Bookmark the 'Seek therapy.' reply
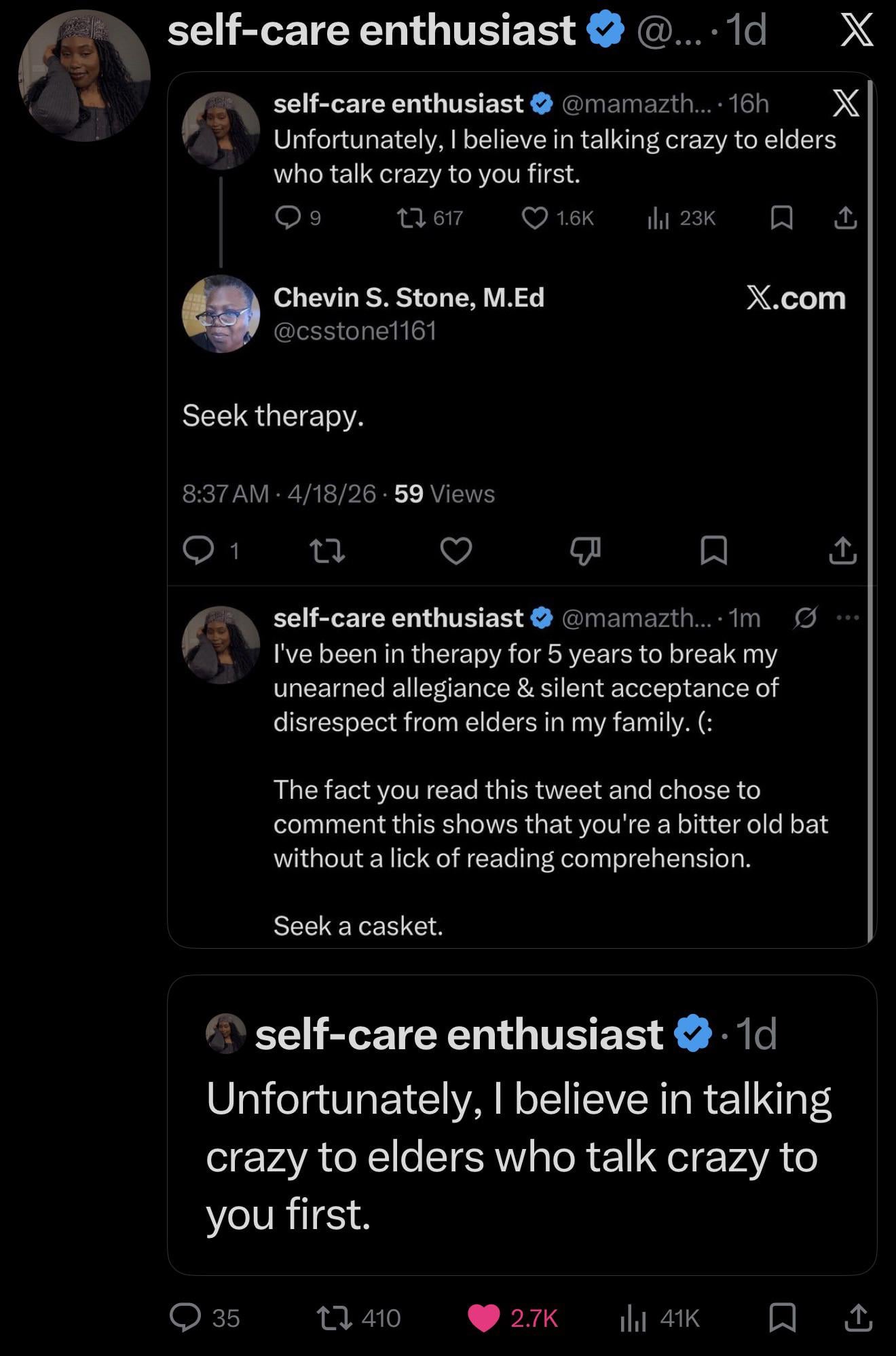Image resolution: width=896 pixels, height=1356 pixels. (x=713, y=550)
